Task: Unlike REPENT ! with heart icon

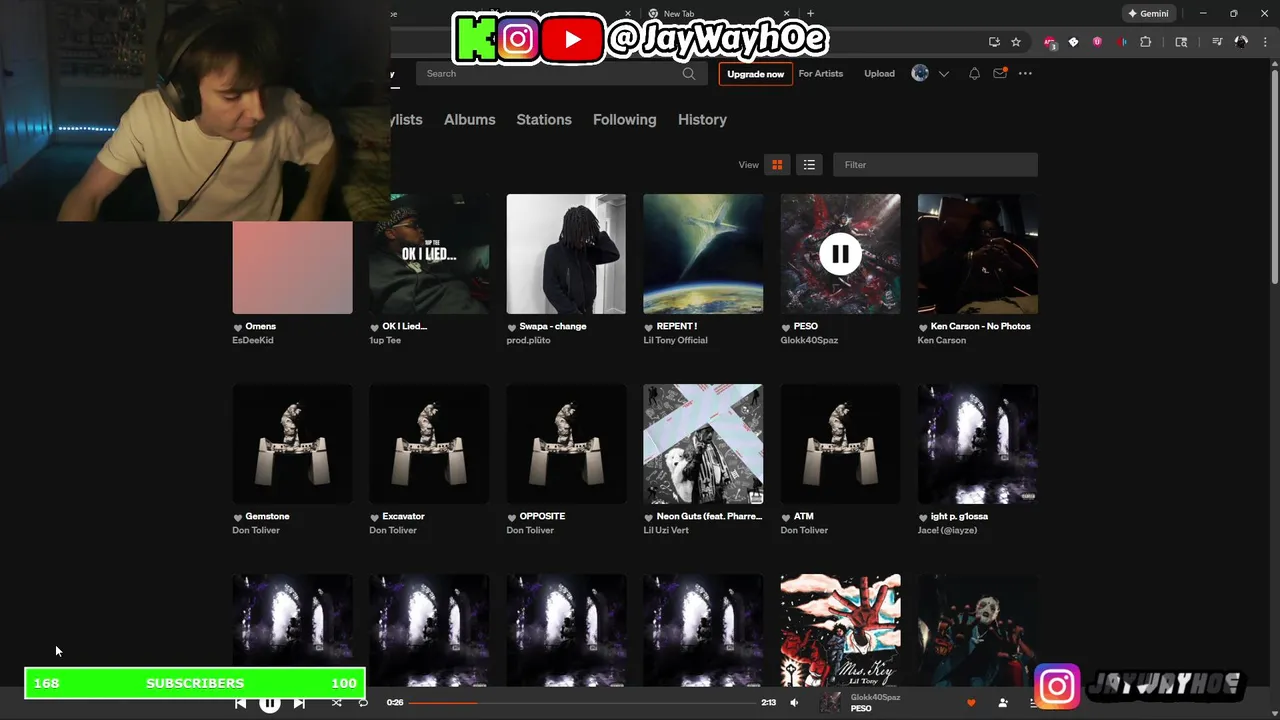Action: pyautogui.click(x=649, y=327)
